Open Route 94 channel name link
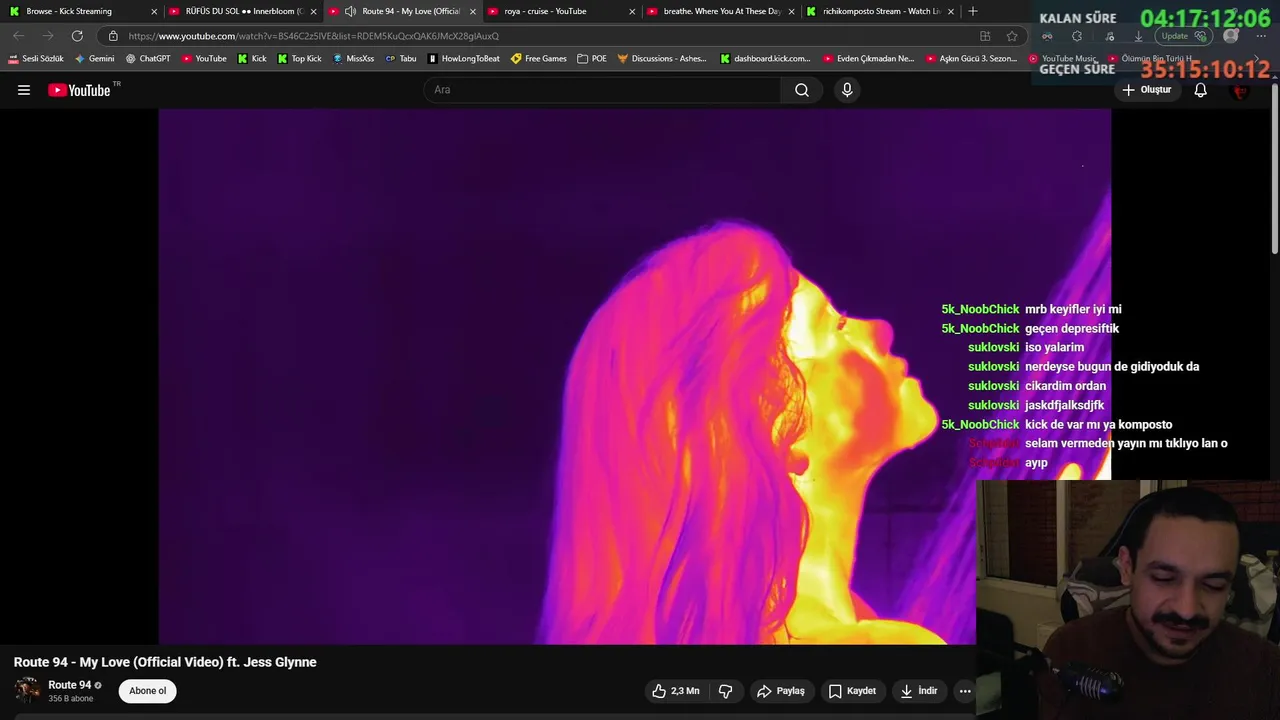 click(x=70, y=685)
